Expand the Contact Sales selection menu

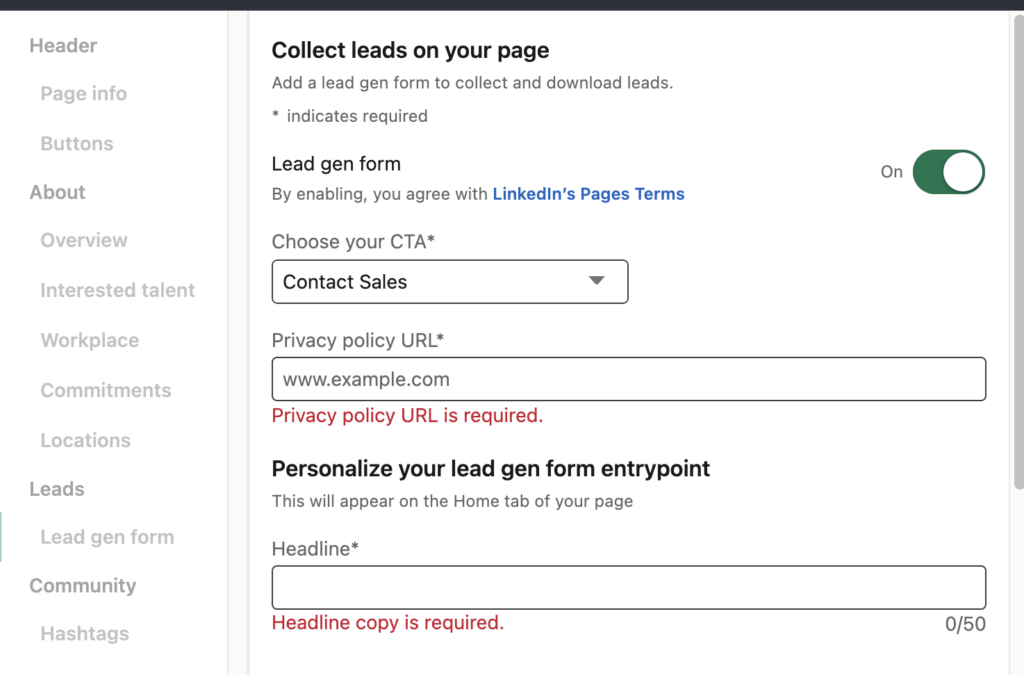coord(449,281)
